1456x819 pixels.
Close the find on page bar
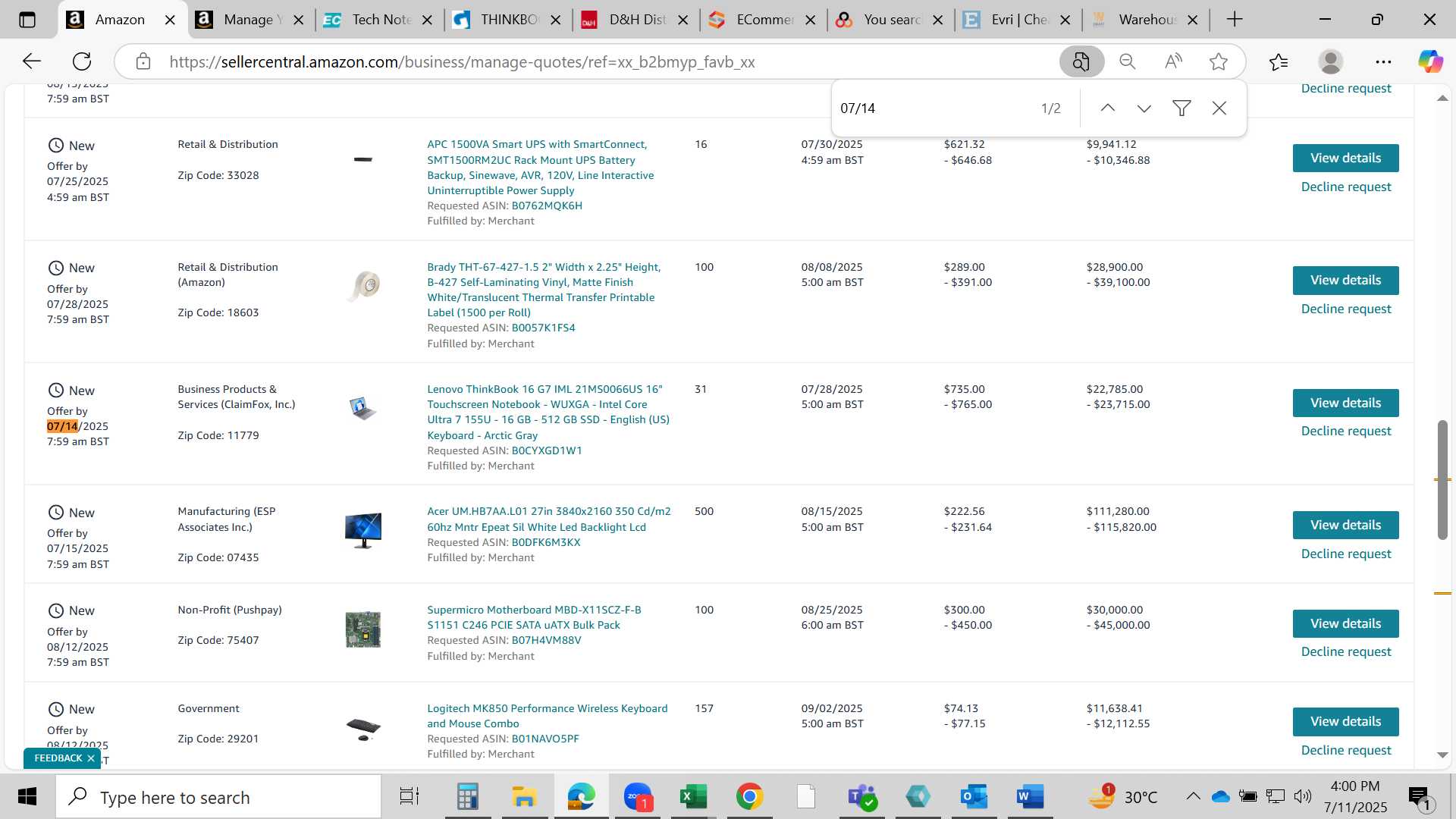[1219, 108]
